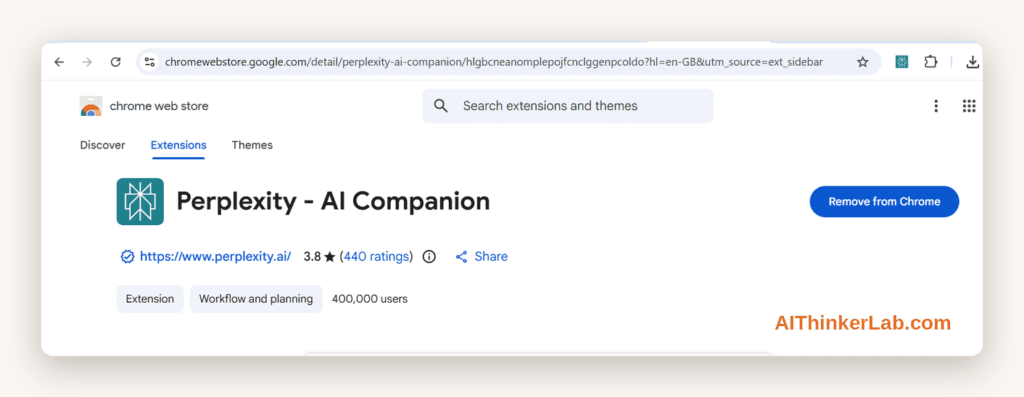Click the Perplexity - AI Companion heading
The width and height of the screenshot is (1024, 397).
click(333, 202)
